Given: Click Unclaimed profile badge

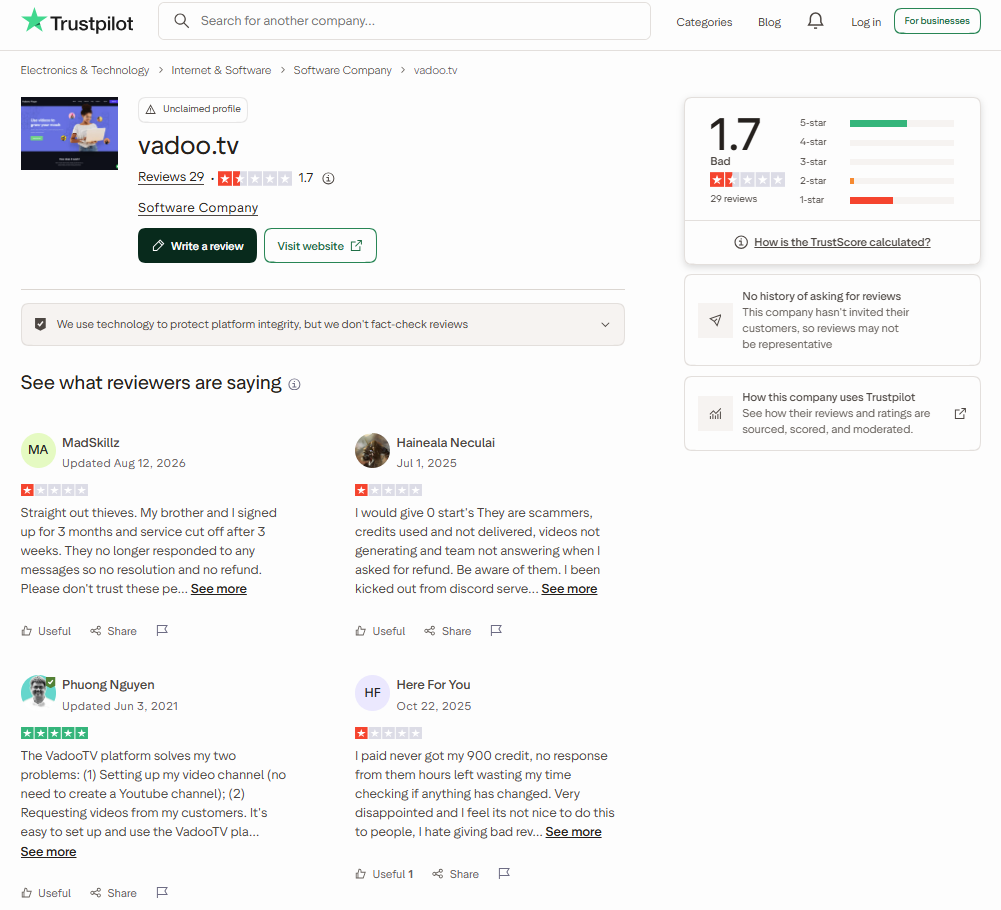Looking at the screenshot, I should pyautogui.click(x=193, y=109).
